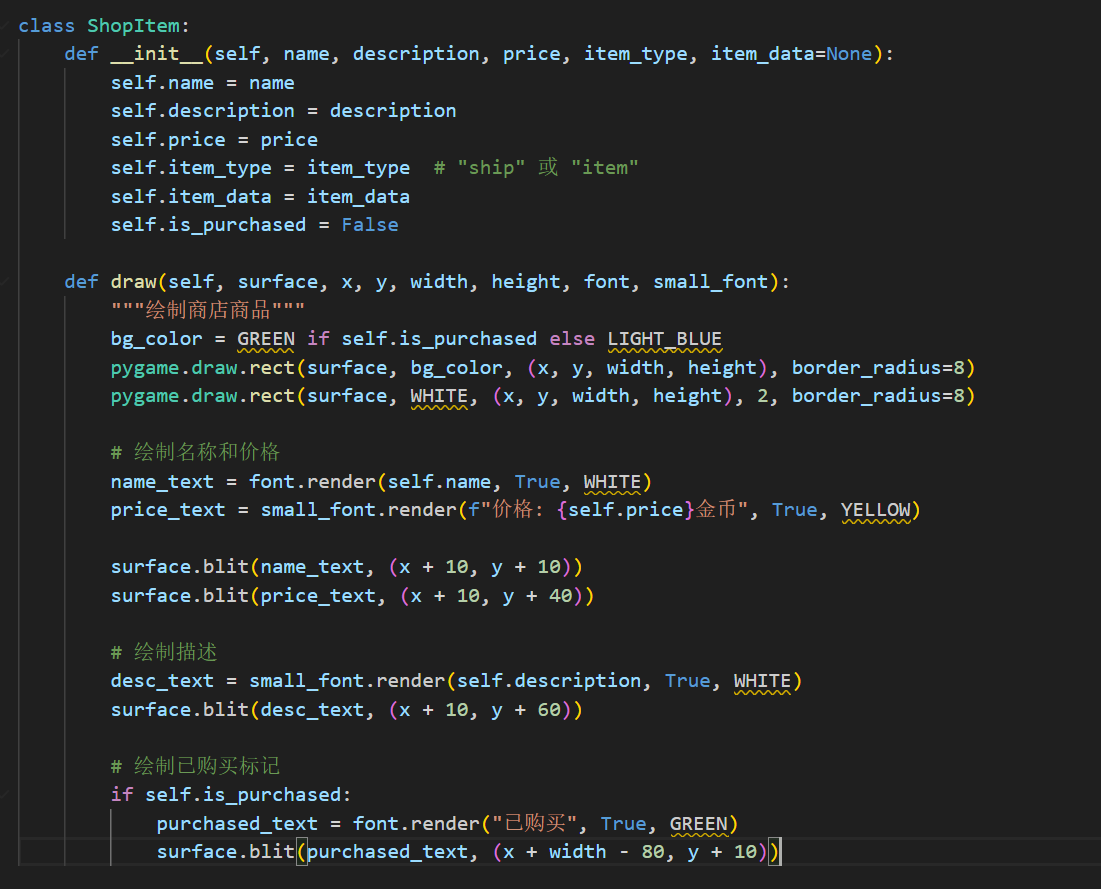Click the self.price = price line
Viewport: 1101px width, 889px height.
pyautogui.click(x=214, y=140)
